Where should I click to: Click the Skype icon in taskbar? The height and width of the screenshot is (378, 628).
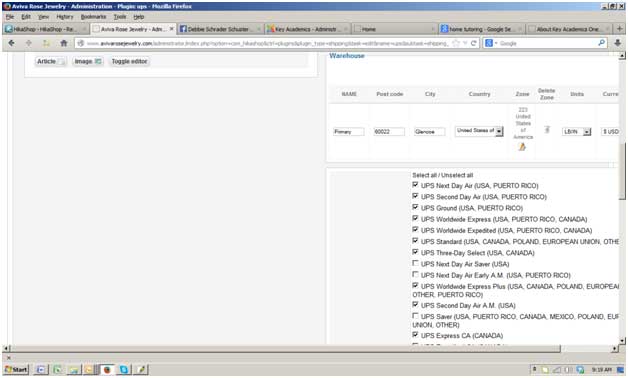(x=124, y=369)
